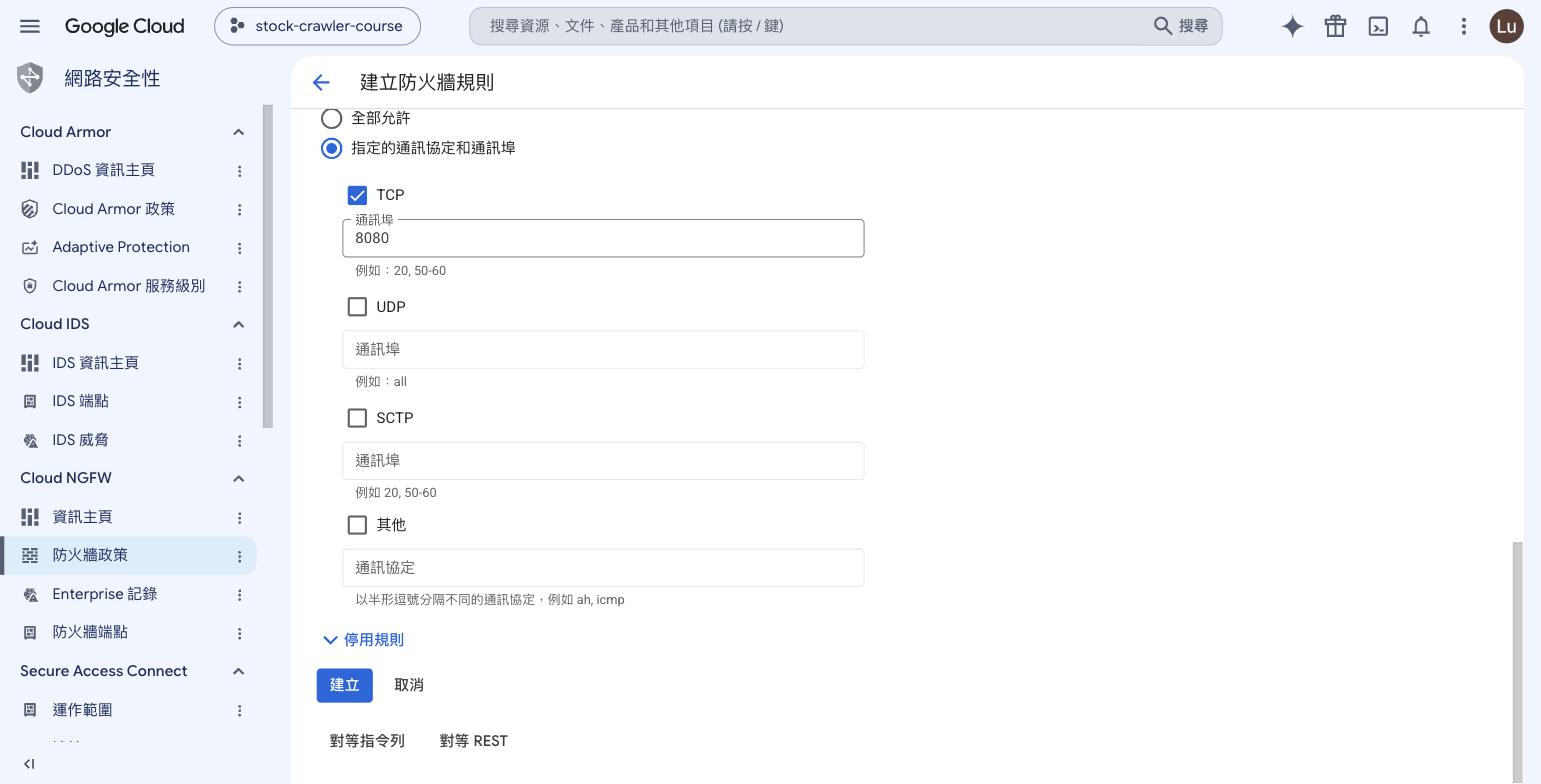Check the 其他 protocol checkbox
Image resolution: width=1541 pixels, height=784 pixels.
point(357,524)
